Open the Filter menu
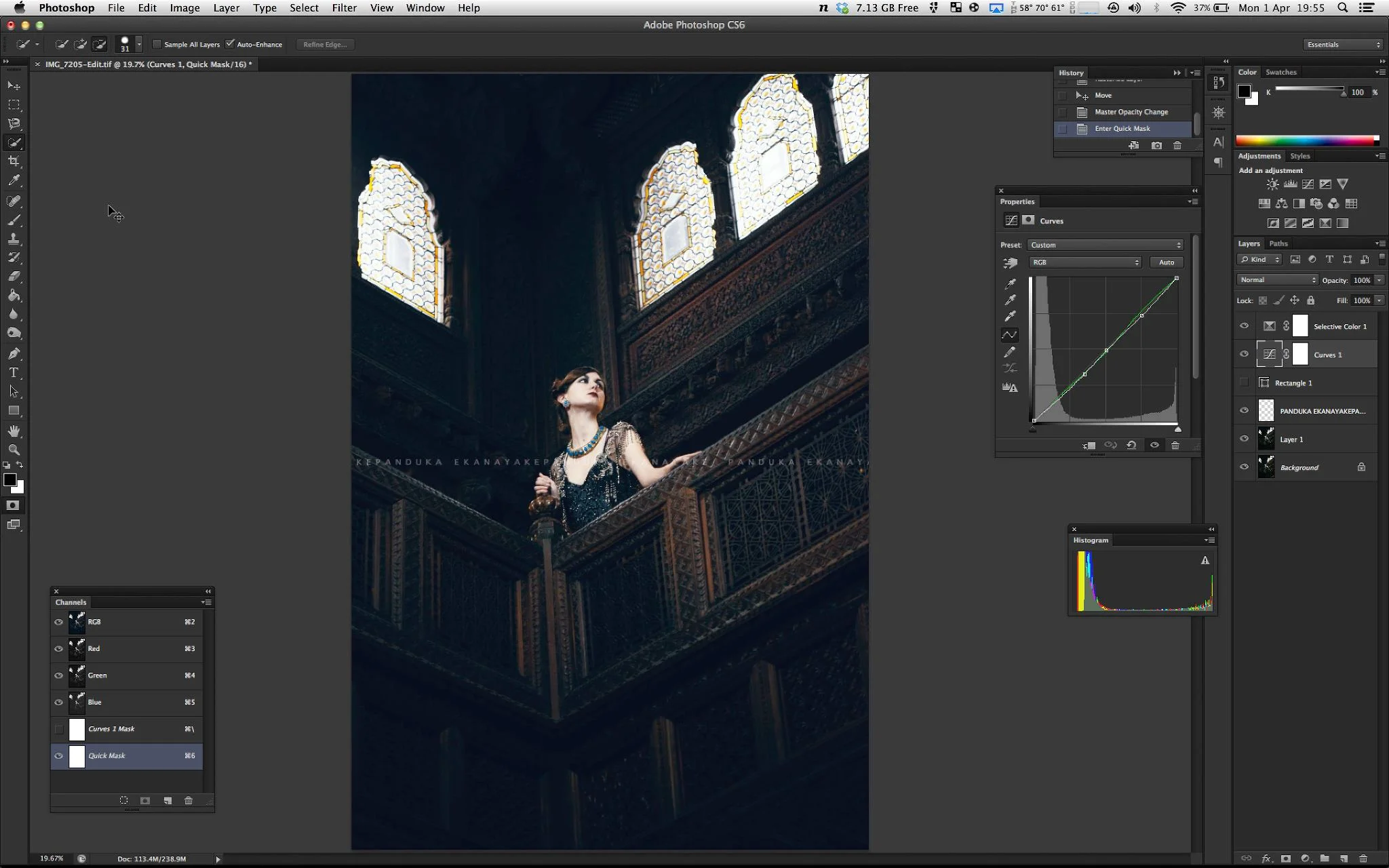The image size is (1389, 868). pos(344,8)
